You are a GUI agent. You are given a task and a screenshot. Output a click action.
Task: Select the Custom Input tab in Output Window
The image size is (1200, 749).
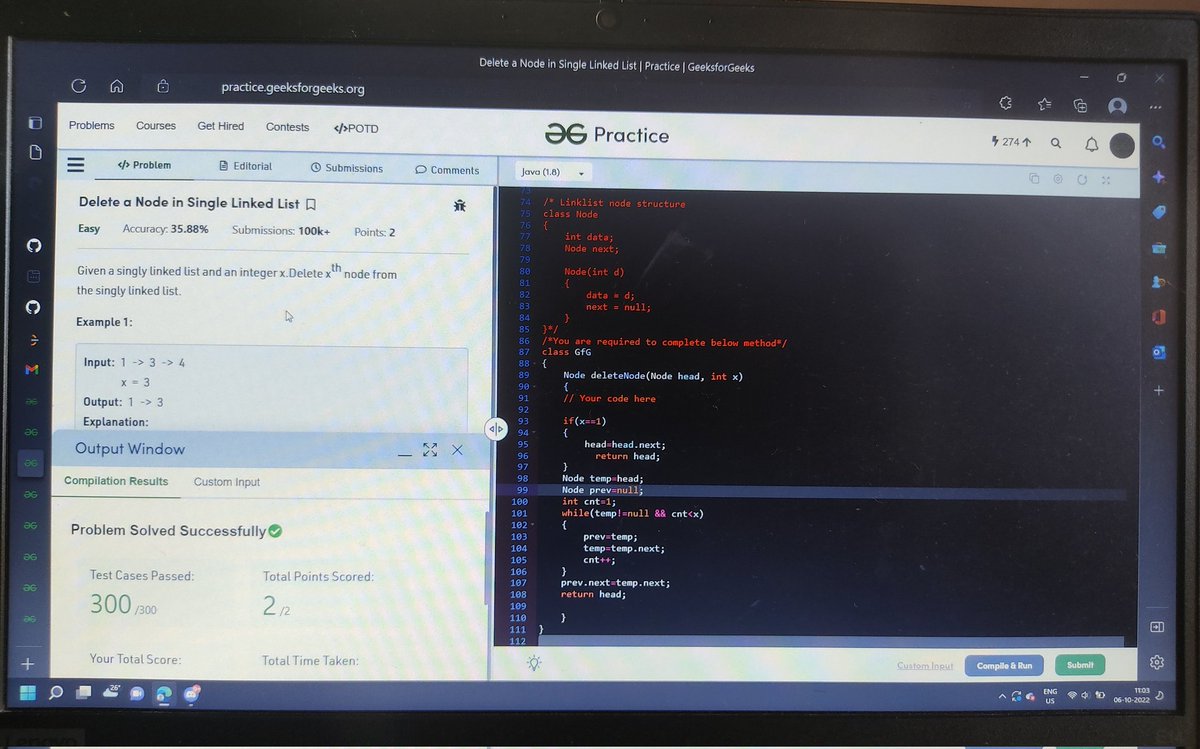pyautogui.click(x=227, y=482)
